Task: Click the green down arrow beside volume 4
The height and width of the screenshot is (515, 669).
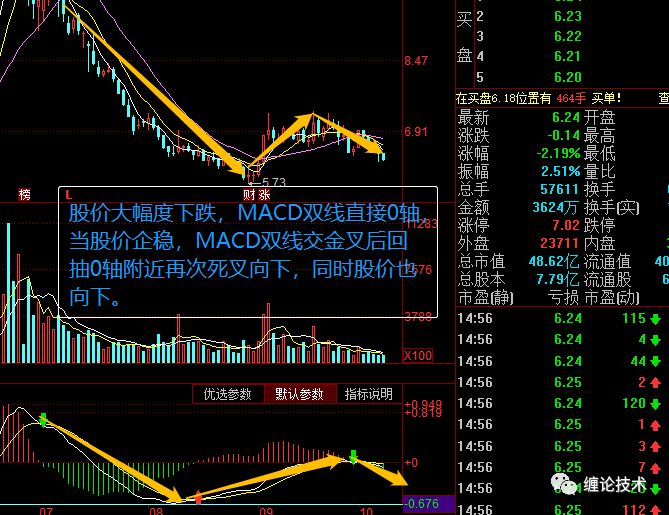Action: (656, 340)
